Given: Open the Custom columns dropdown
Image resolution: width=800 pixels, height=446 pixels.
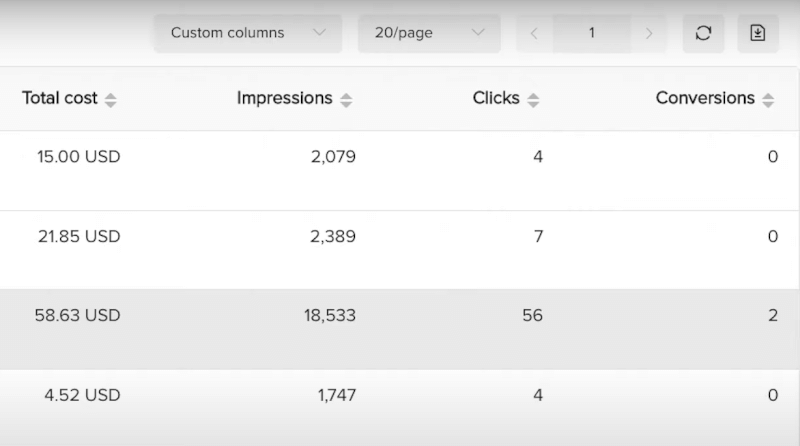Looking at the screenshot, I should pyautogui.click(x=248, y=33).
